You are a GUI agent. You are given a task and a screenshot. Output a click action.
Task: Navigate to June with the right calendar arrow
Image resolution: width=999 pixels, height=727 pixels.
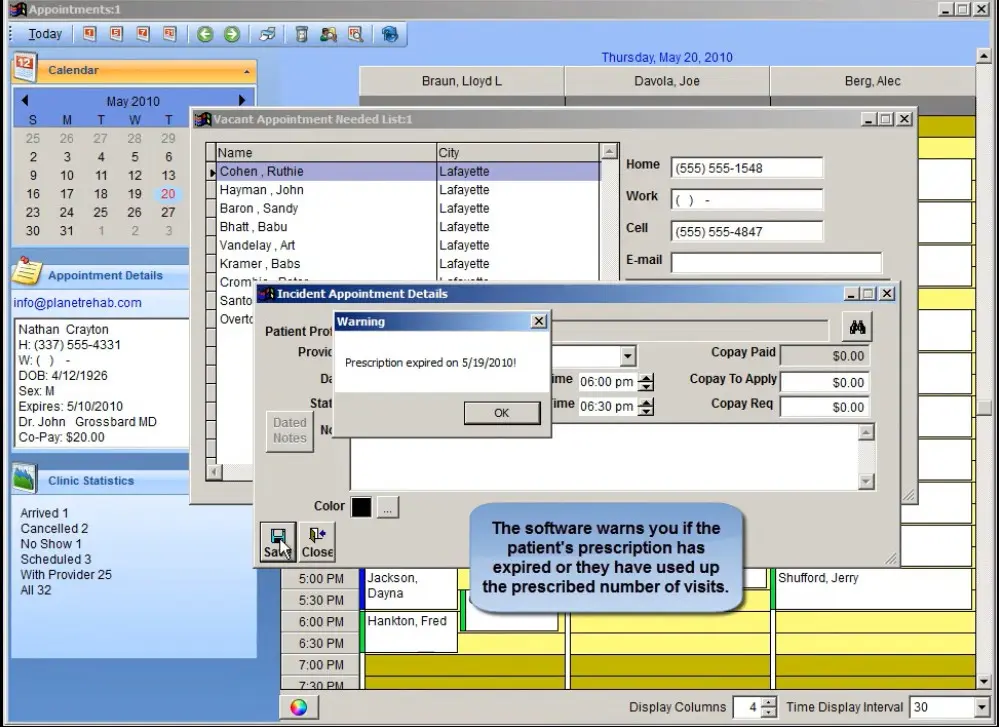click(241, 100)
